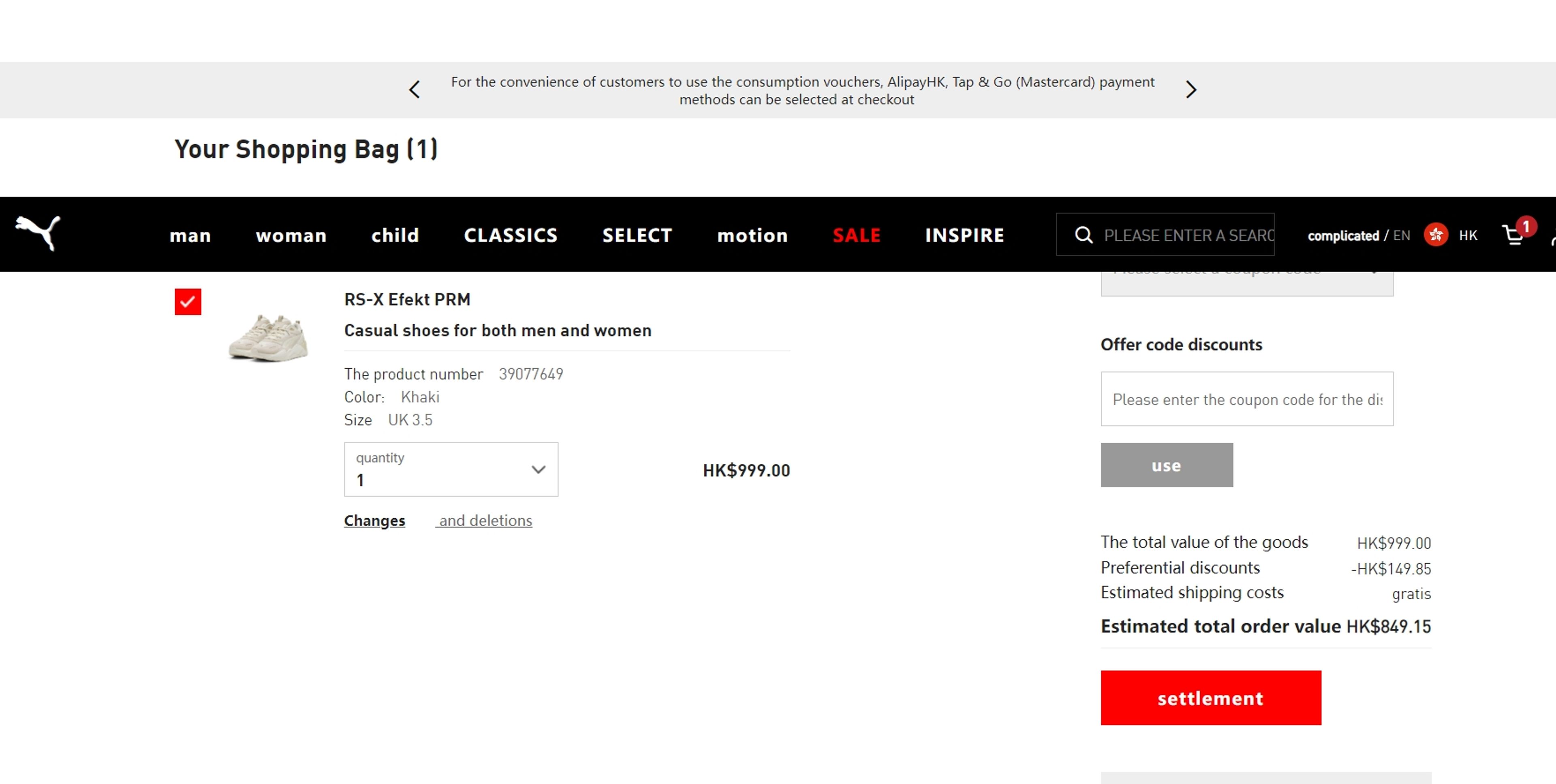This screenshot has height=784, width=1556.
Task: Click the search magnifier icon
Action: pos(1084,235)
